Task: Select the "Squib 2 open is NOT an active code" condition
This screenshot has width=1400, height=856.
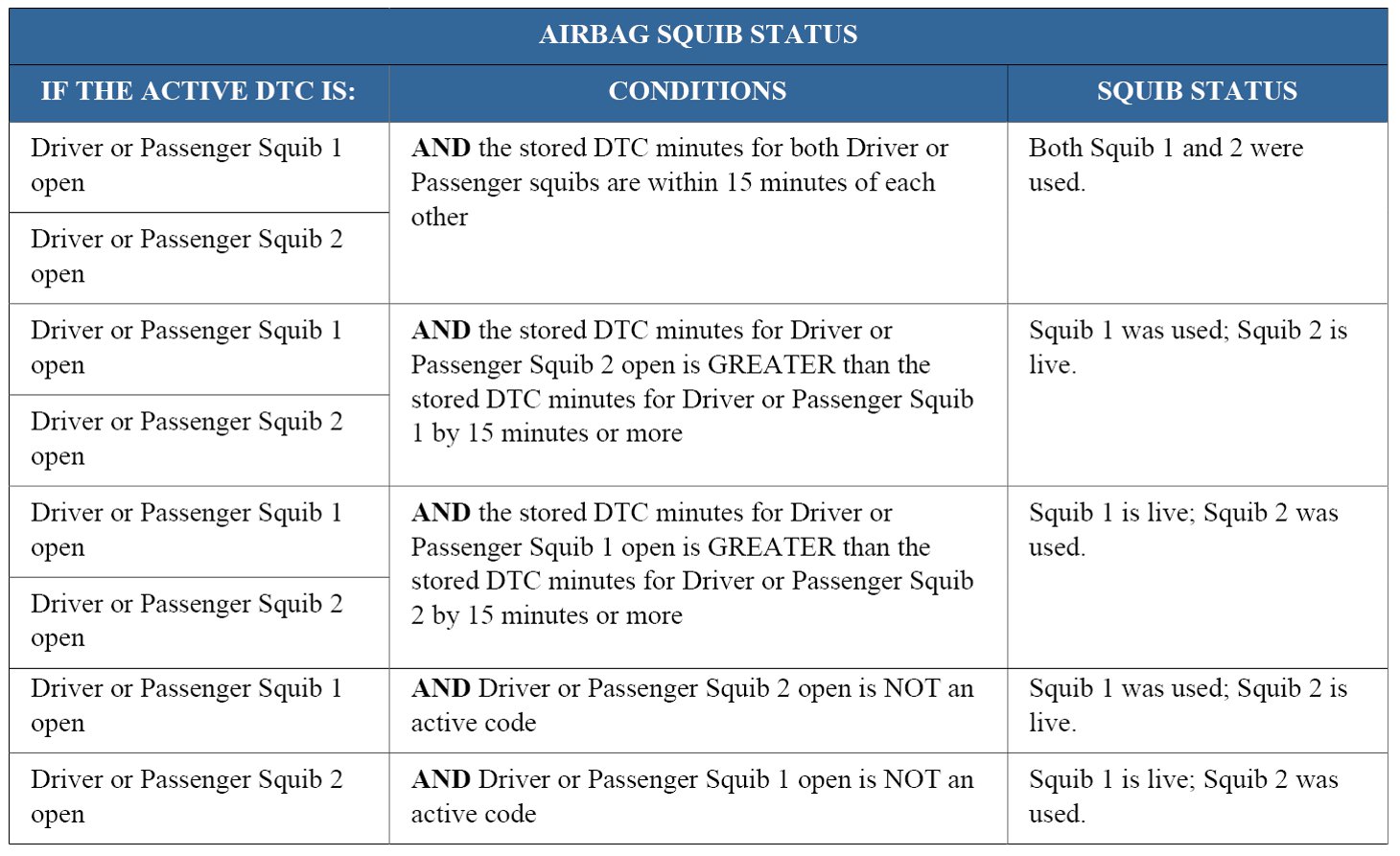Action: coord(691,706)
